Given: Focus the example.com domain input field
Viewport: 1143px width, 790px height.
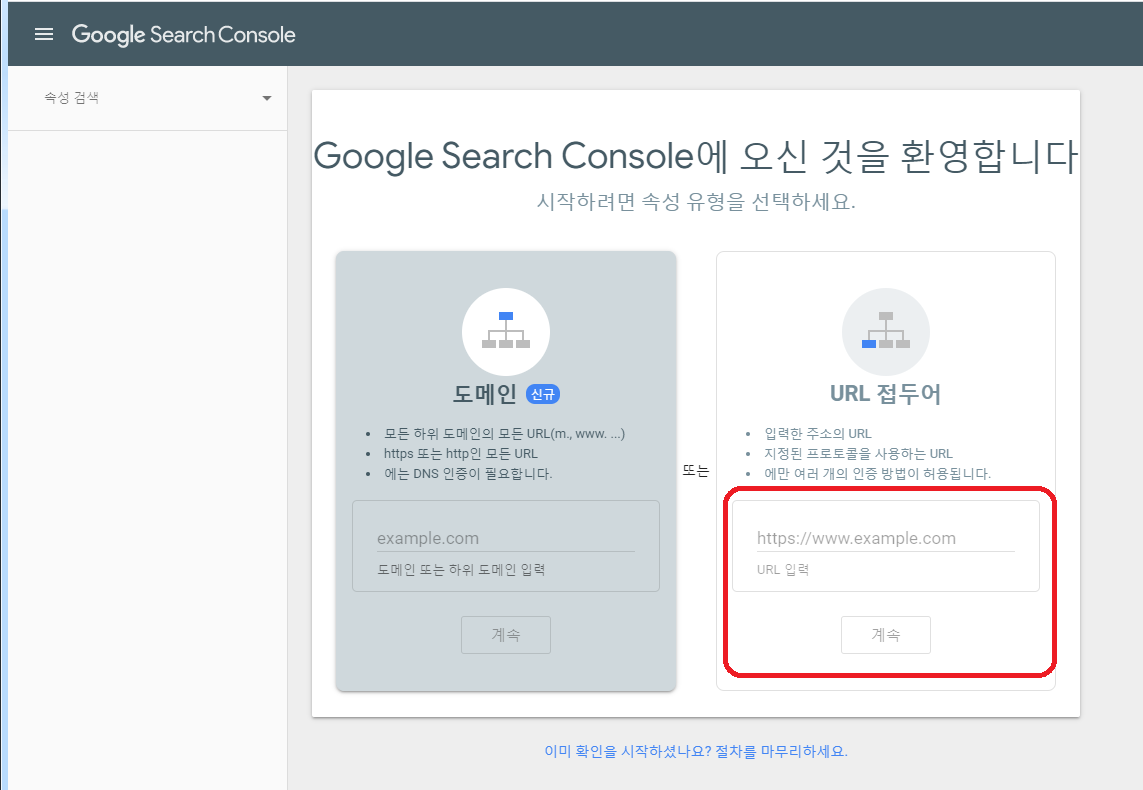Looking at the screenshot, I should 506,539.
